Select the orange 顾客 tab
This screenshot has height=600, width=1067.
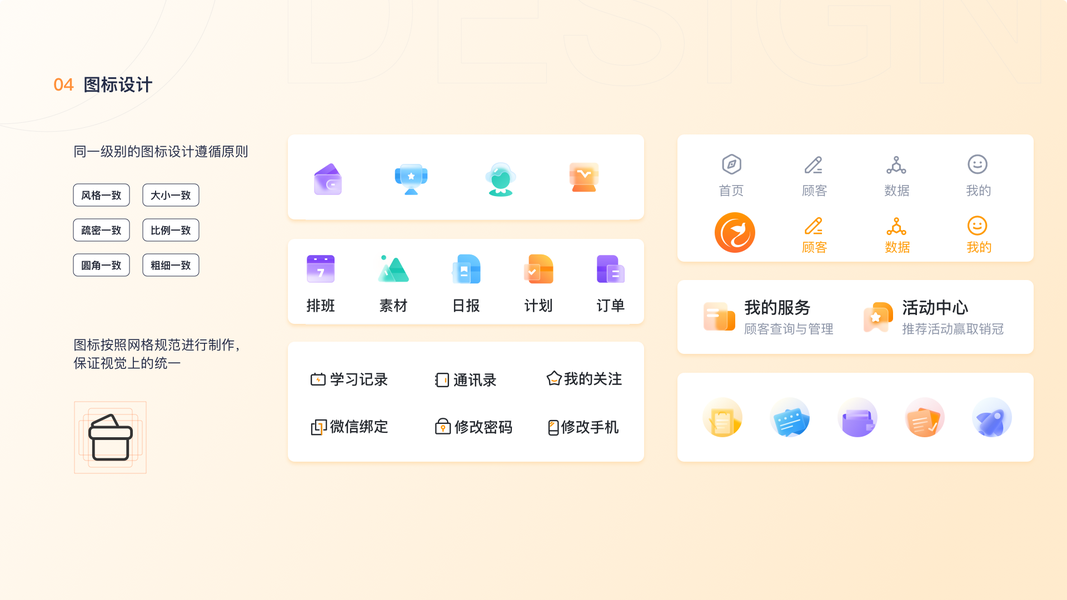(x=814, y=235)
